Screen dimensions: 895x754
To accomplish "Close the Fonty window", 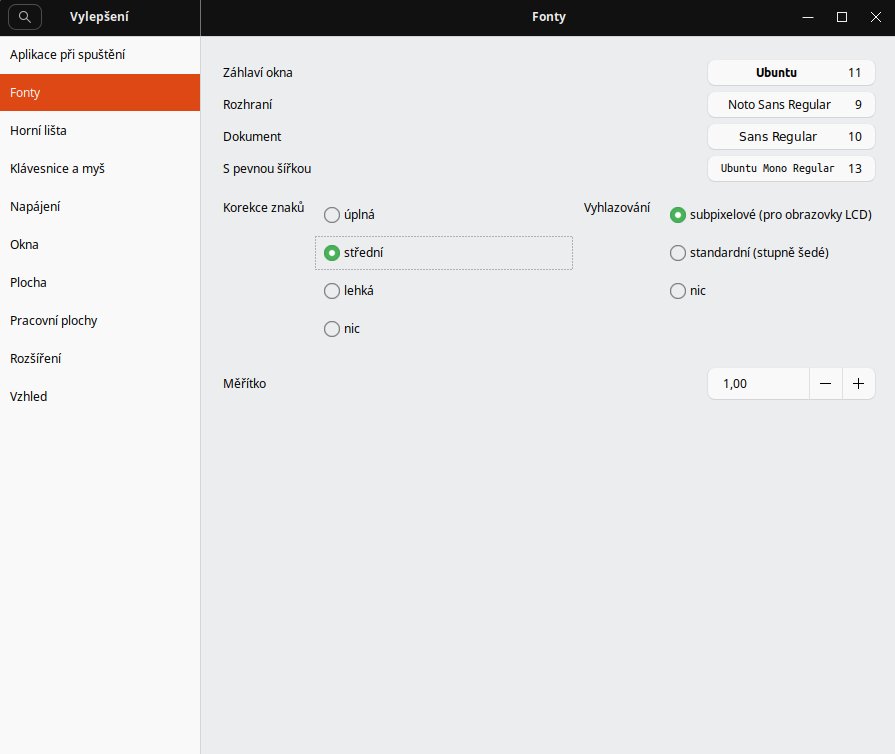I will 876,17.
